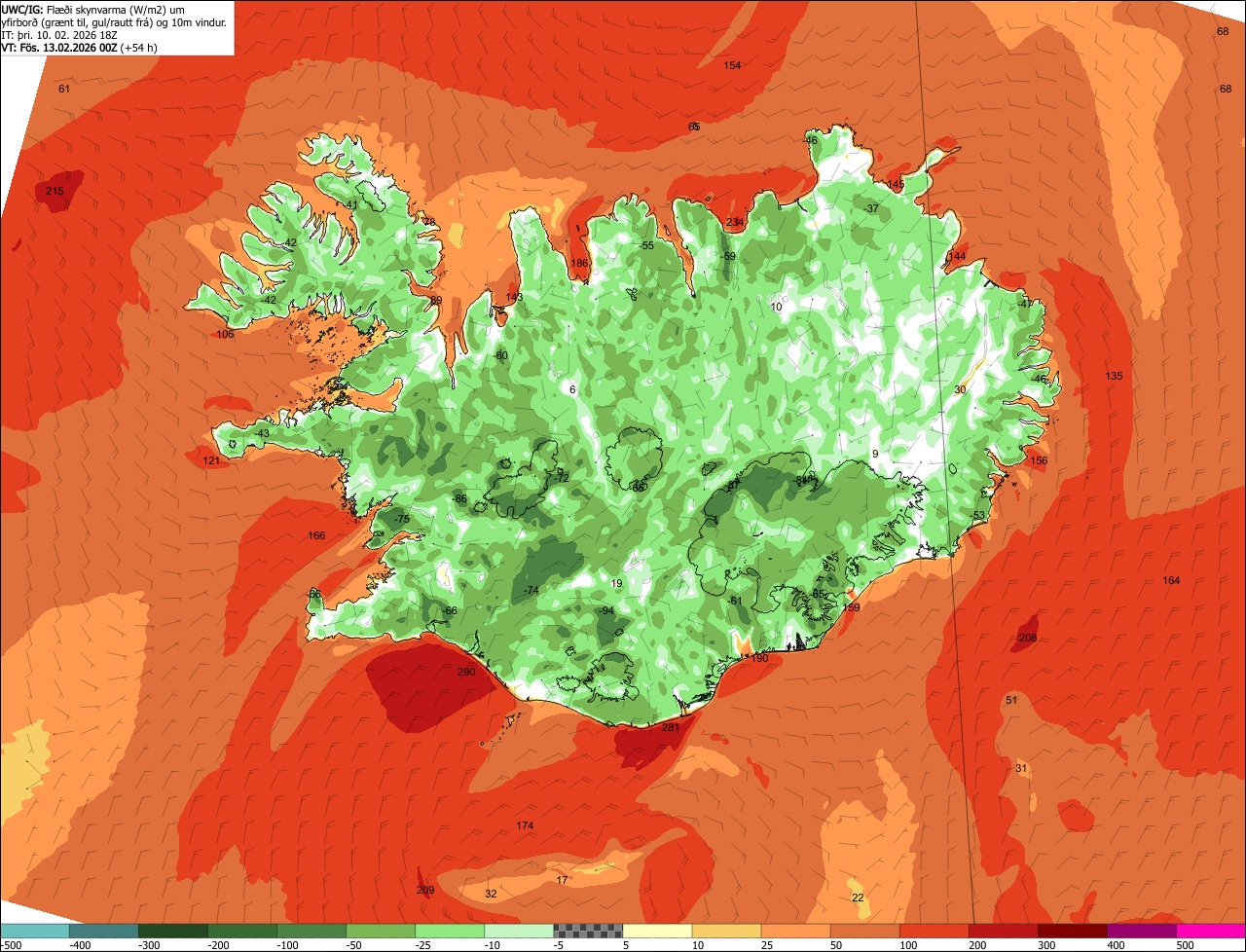Select the 159 value on the southeast coast
Viewport: 1246px width, 952px height.
[x=851, y=607]
